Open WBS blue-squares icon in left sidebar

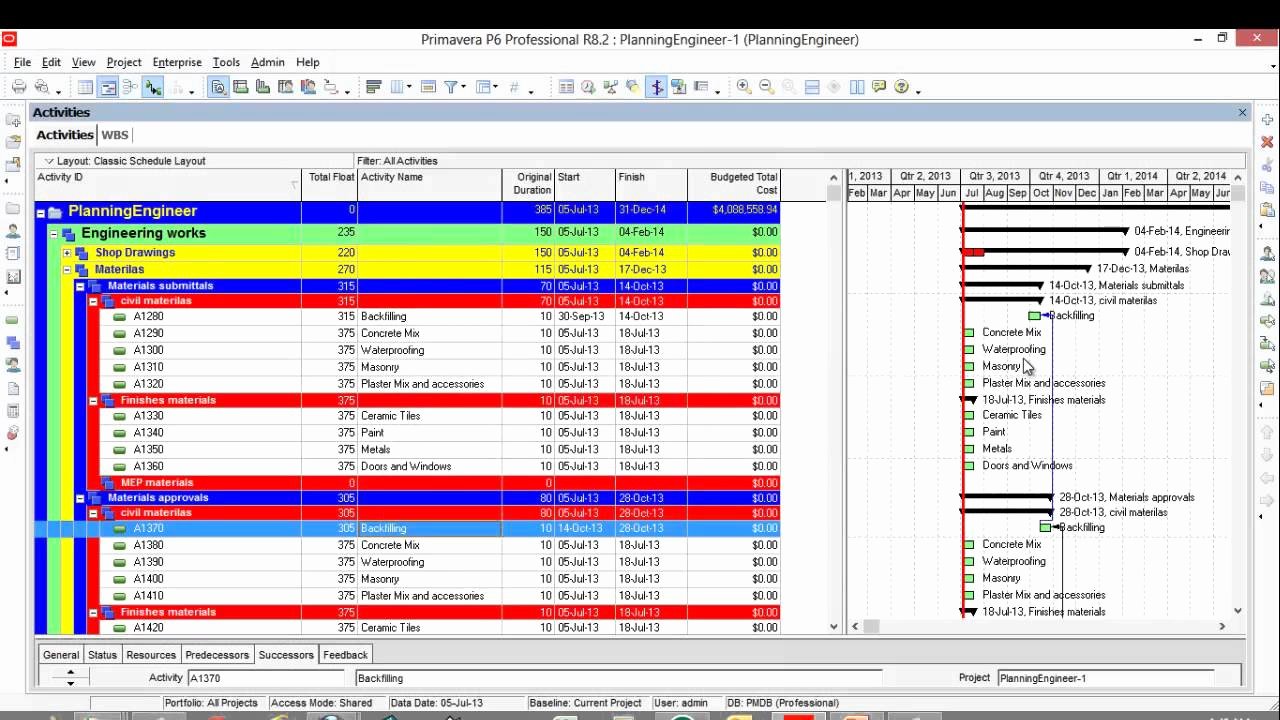click(12, 343)
